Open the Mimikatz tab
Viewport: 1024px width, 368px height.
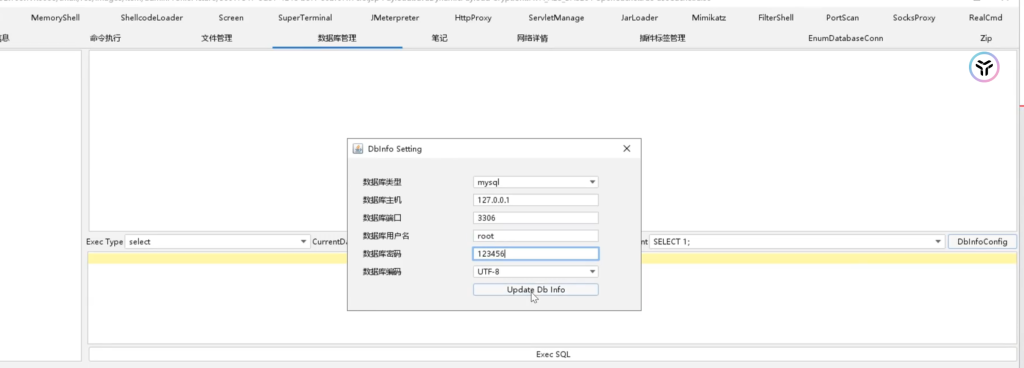[x=709, y=18]
